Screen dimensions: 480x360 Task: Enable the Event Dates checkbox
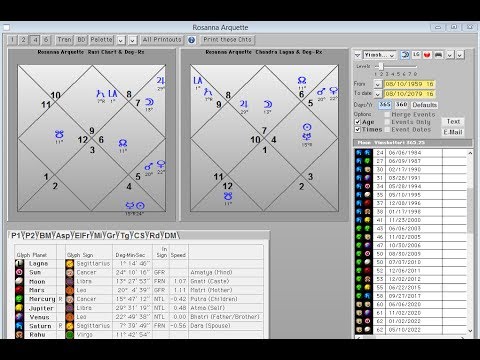(387, 130)
